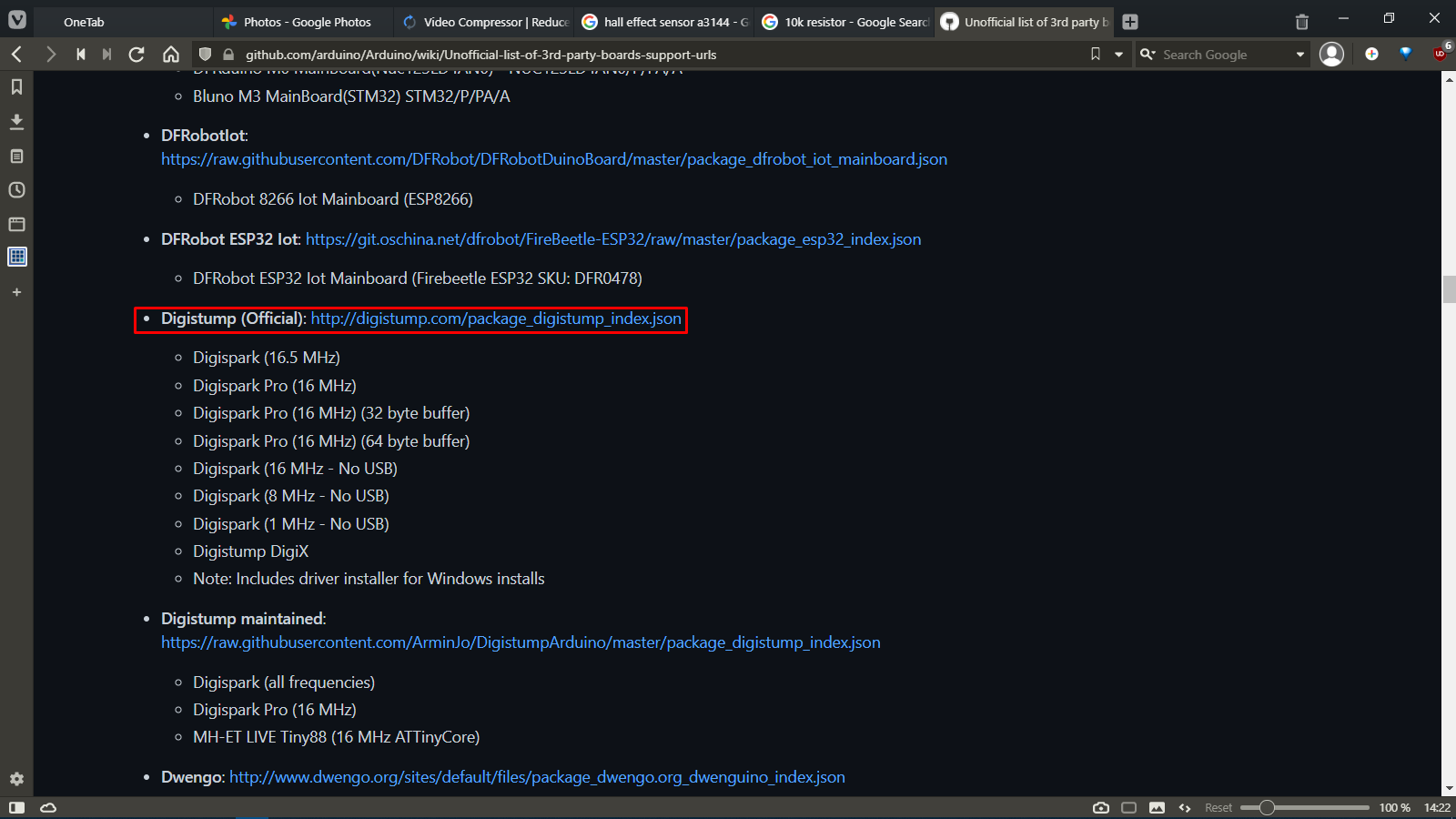1456x819 pixels.
Task: Open a new tab
Action: tap(1130, 22)
